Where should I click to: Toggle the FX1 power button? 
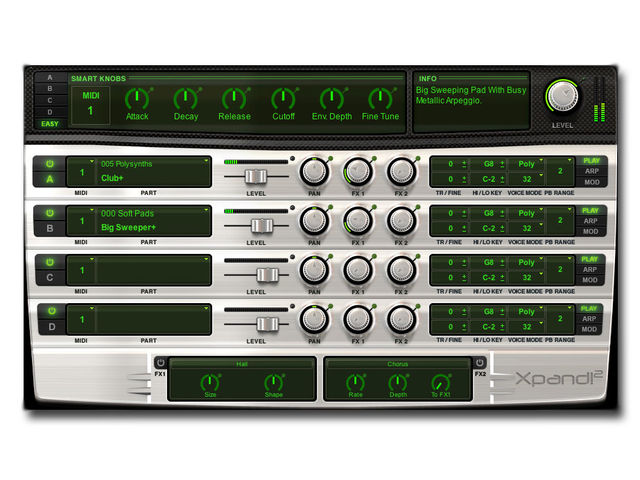click(161, 362)
